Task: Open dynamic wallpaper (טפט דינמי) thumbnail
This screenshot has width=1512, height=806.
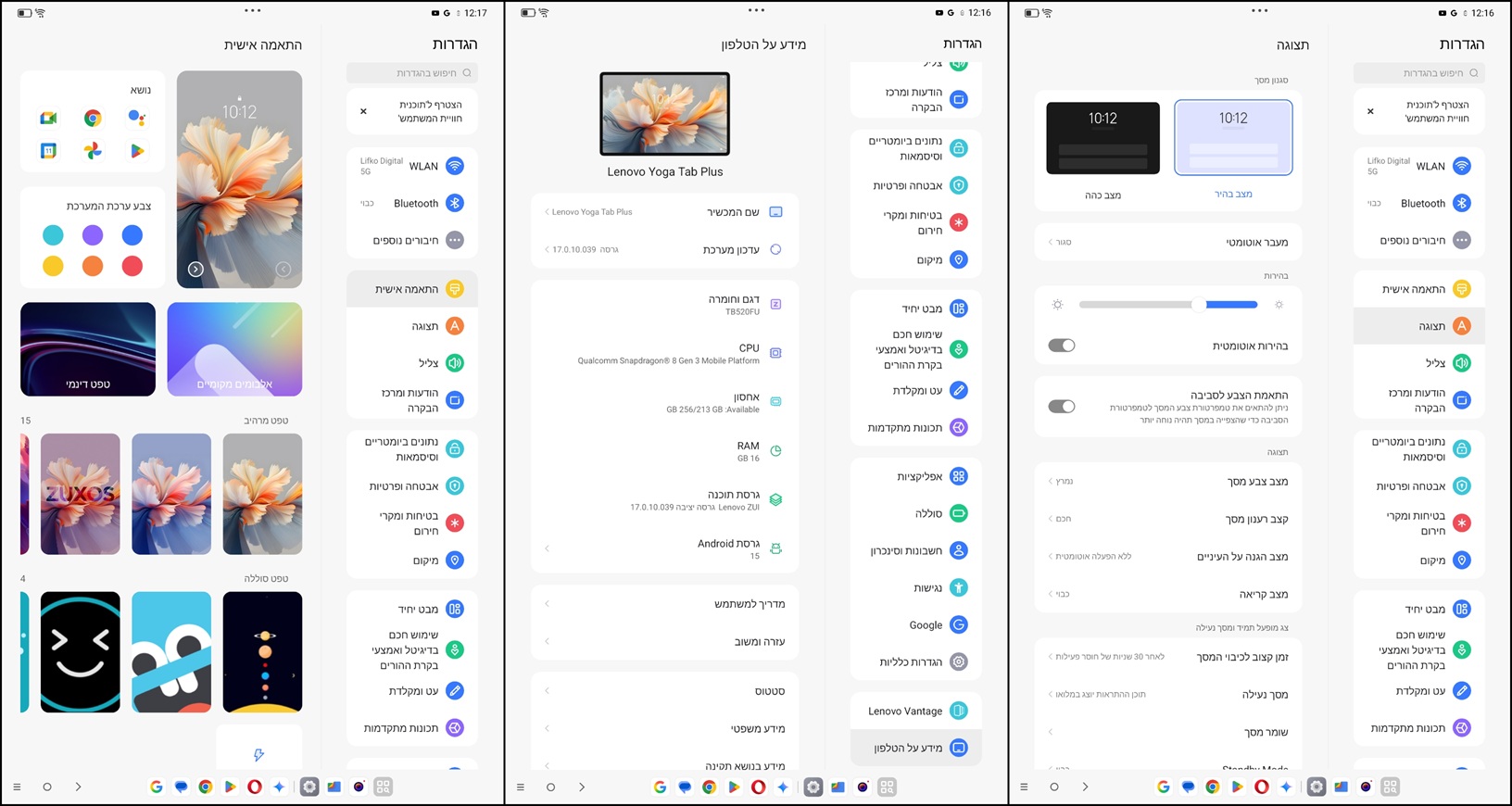Action: coord(88,349)
